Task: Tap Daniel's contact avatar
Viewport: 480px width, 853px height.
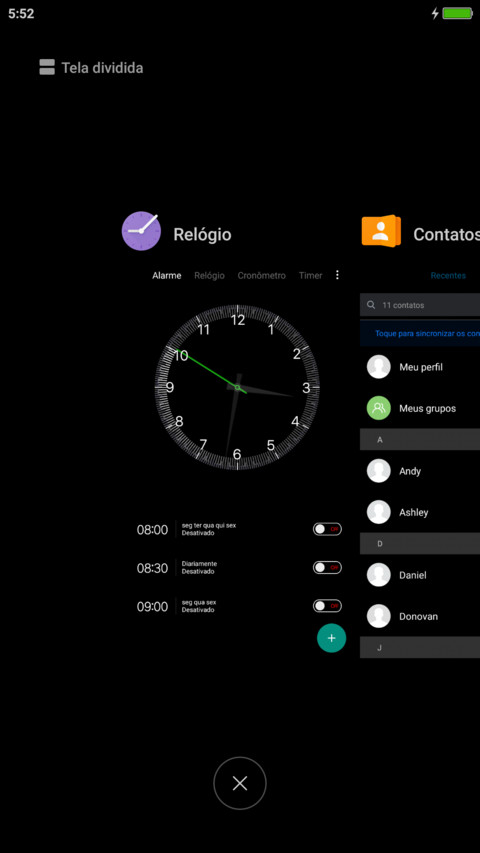Action: [x=379, y=575]
